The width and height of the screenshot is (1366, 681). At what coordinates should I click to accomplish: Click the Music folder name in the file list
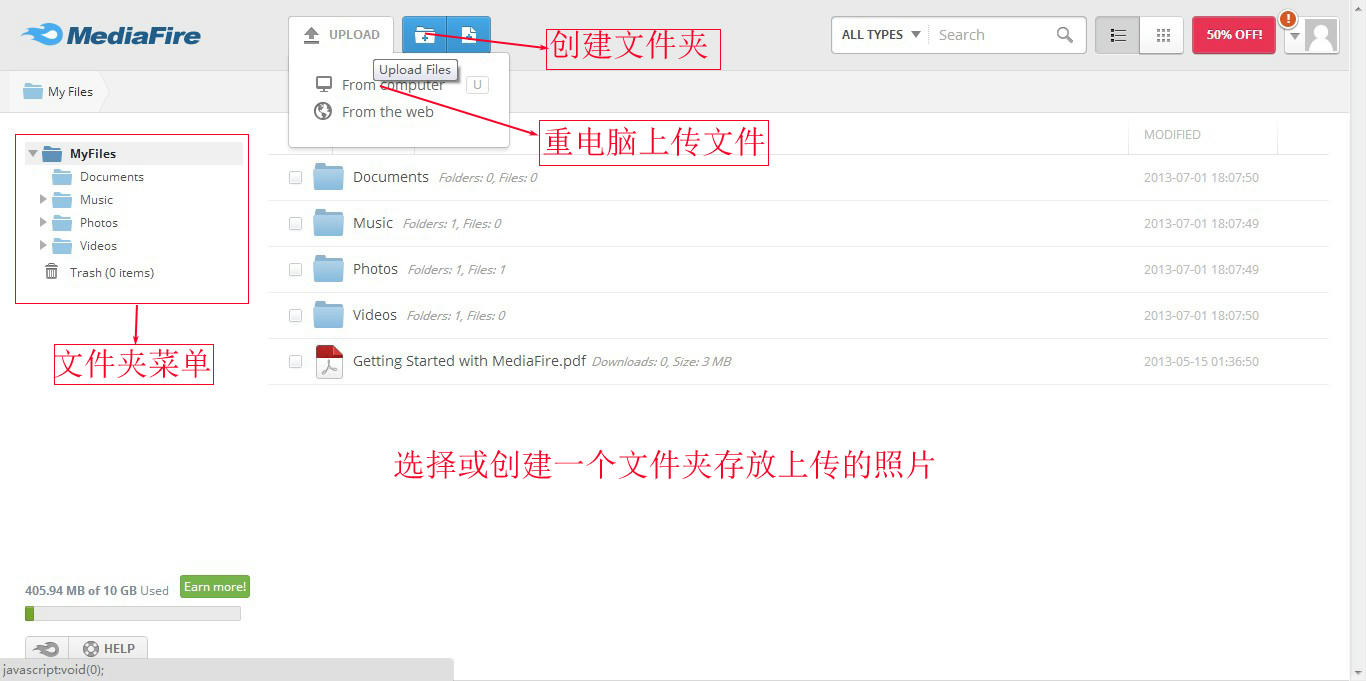(x=373, y=223)
